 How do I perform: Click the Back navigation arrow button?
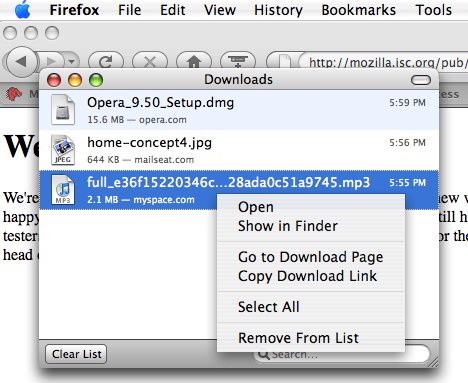(x=21, y=61)
